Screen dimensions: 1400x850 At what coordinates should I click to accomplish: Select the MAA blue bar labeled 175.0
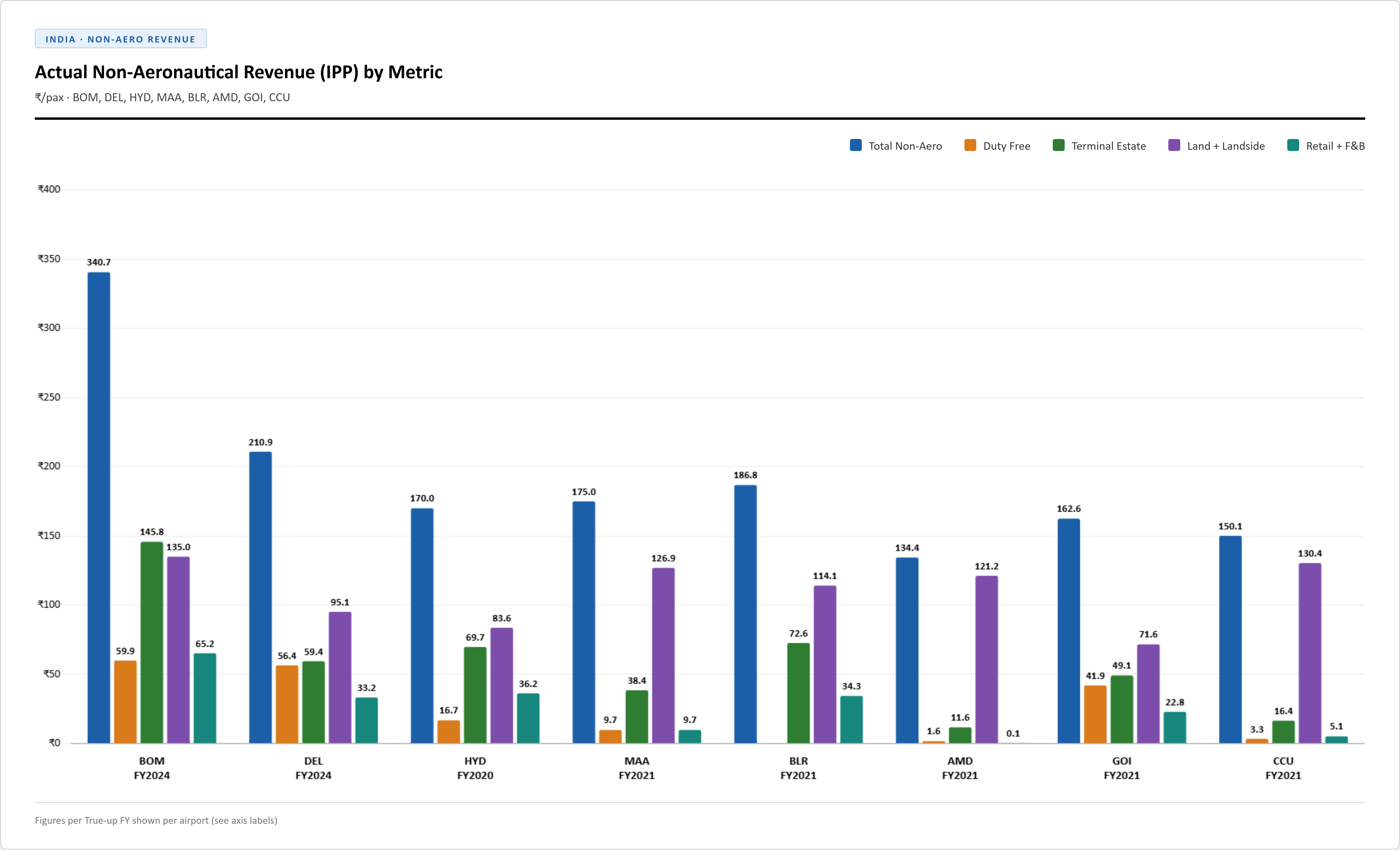[583, 622]
